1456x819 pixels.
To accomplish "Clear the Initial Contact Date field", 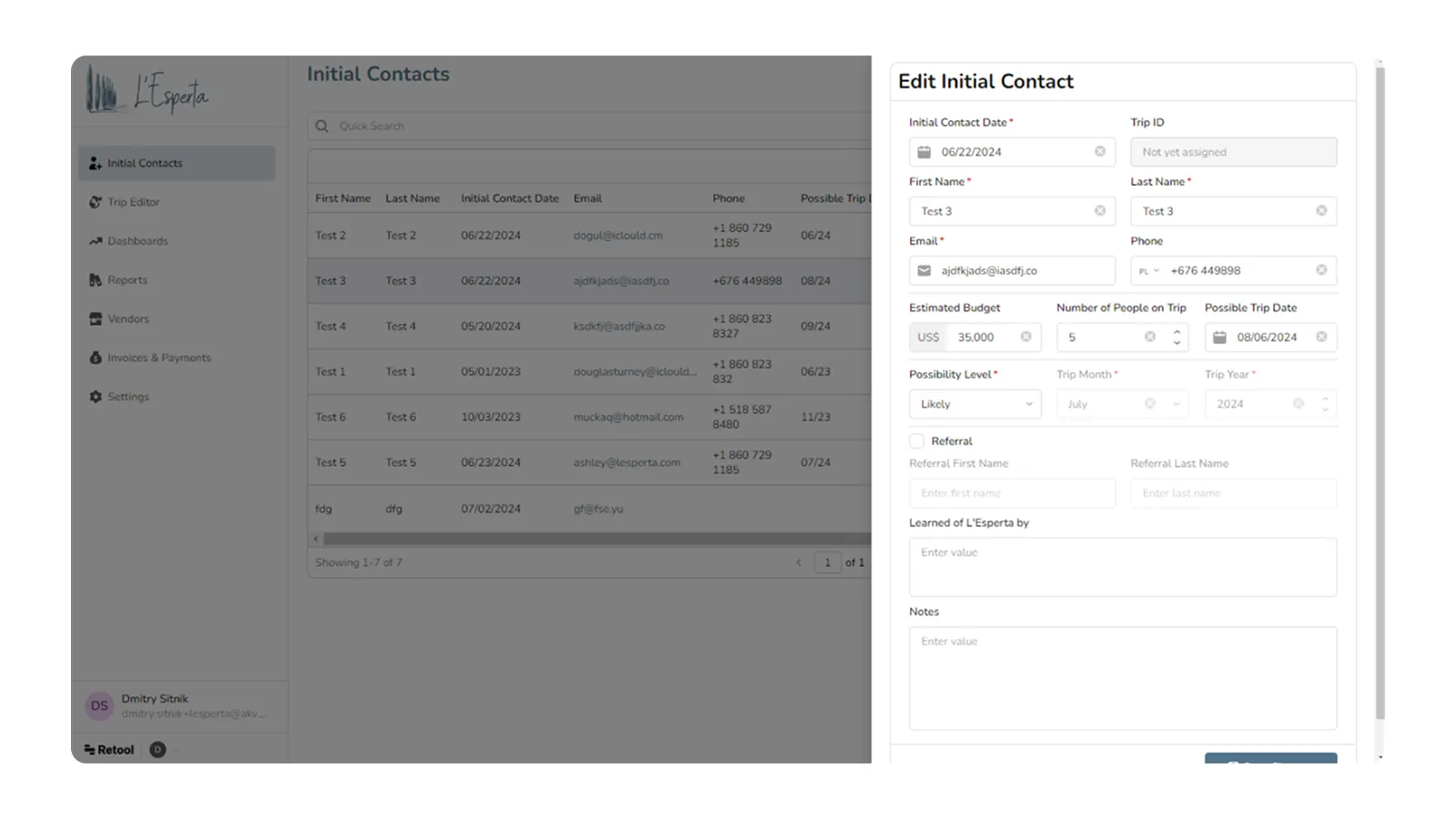I will [x=1099, y=152].
